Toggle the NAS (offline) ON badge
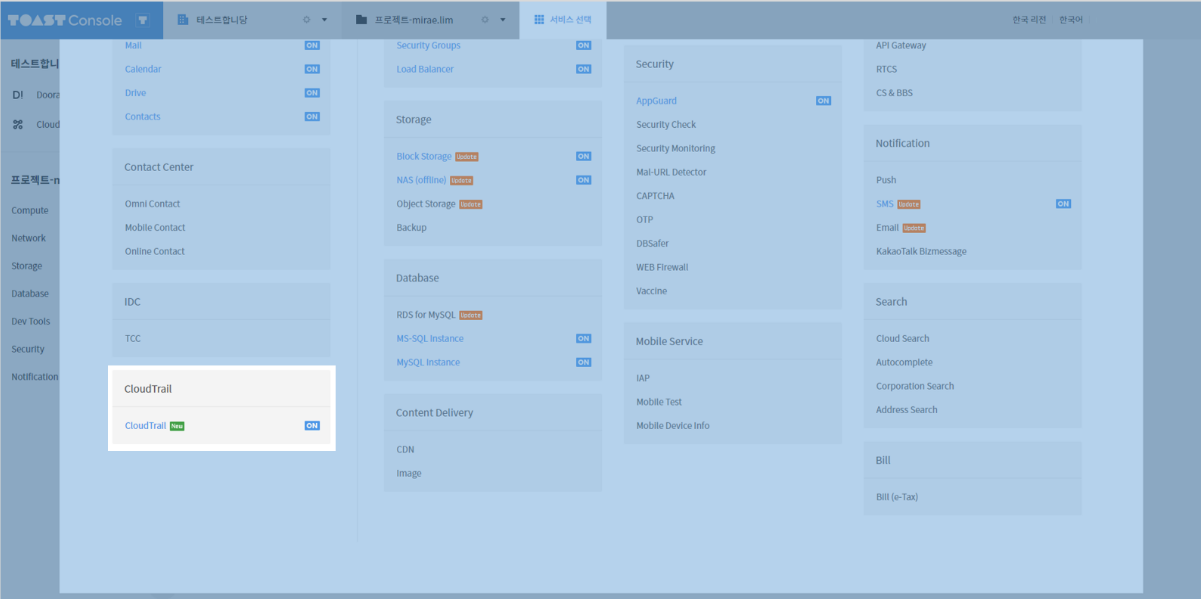Viewport: 1201px width, 599px height. tap(583, 180)
